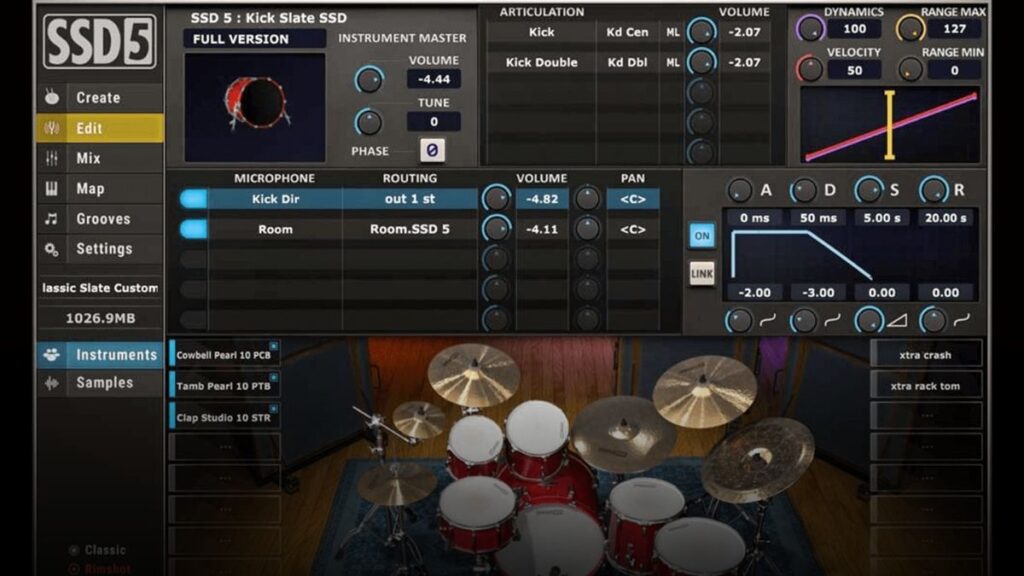Click the Velocity value 50
This screenshot has width=1024, height=576.
pyautogui.click(x=854, y=71)
